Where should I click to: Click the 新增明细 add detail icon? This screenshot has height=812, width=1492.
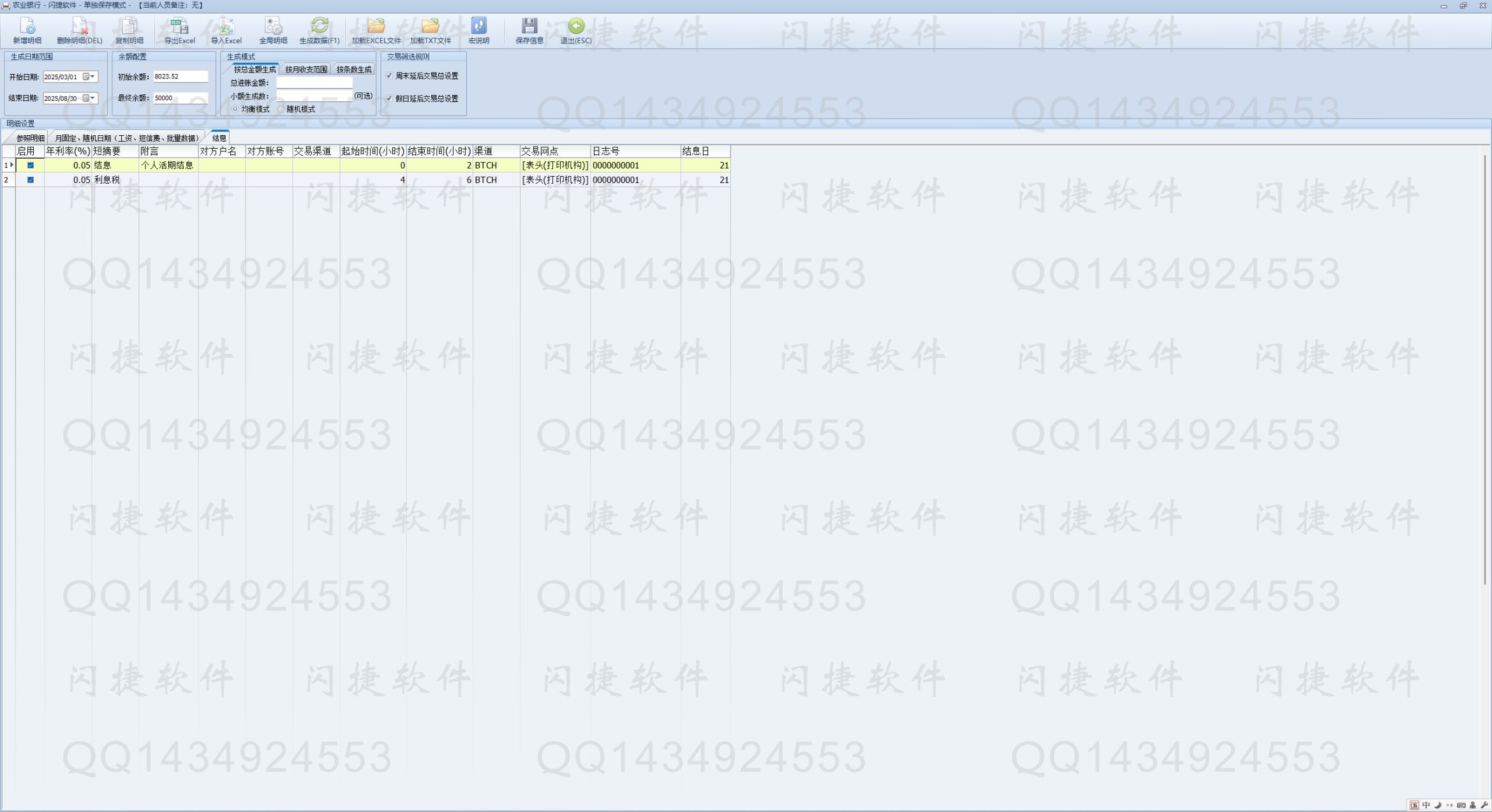click(27, 26)
